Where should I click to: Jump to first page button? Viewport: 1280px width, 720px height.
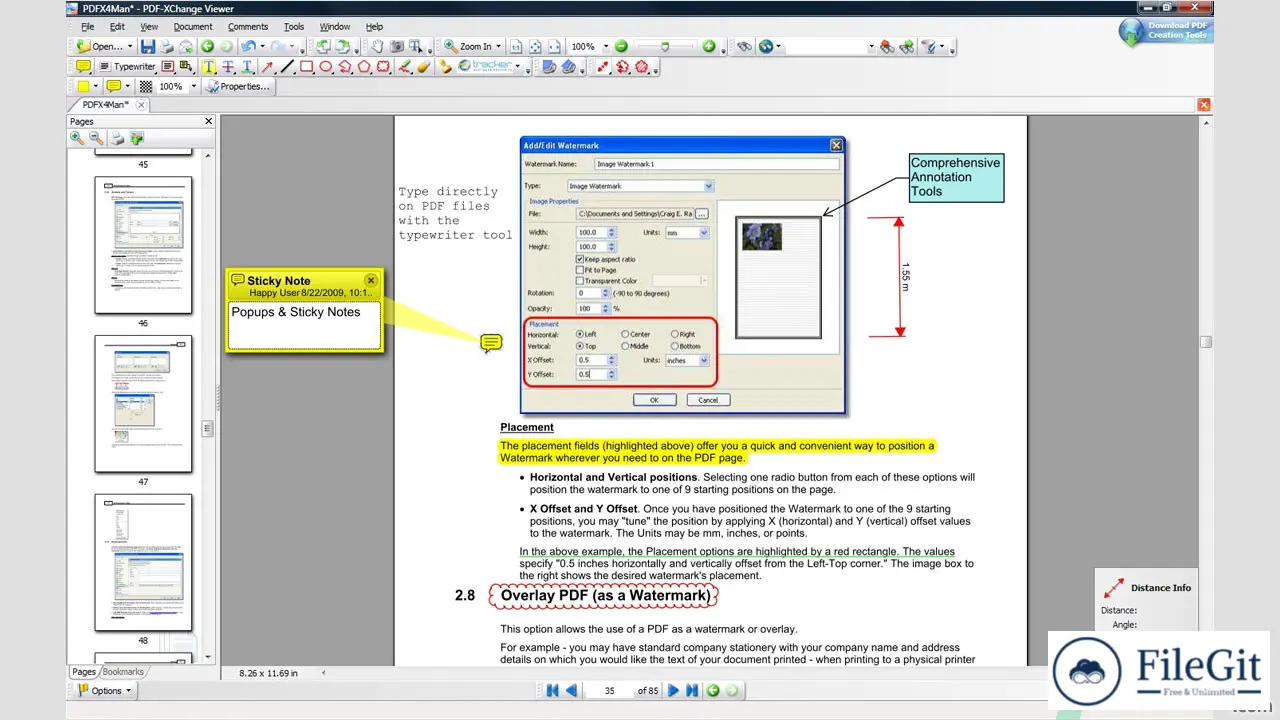[552, 690]
